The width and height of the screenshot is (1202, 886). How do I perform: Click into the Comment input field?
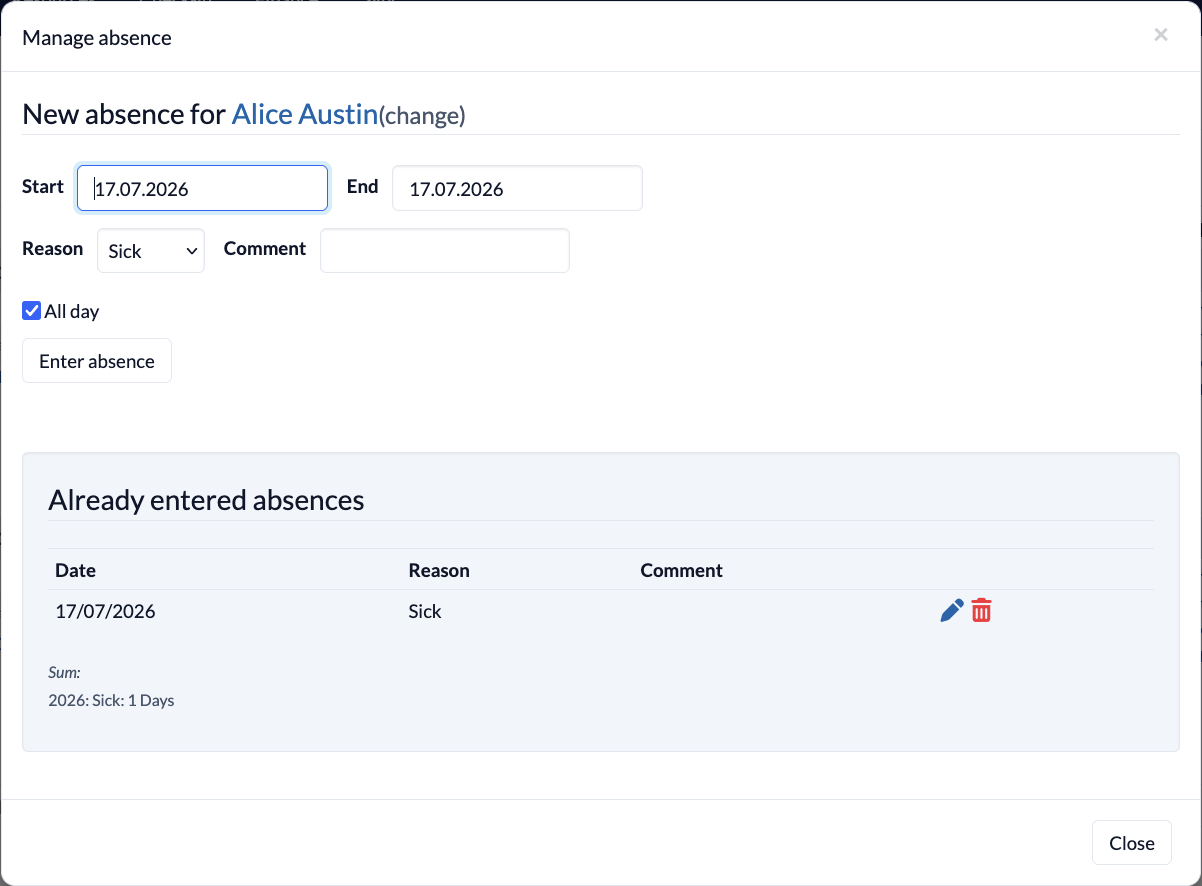tap(445, 251)
